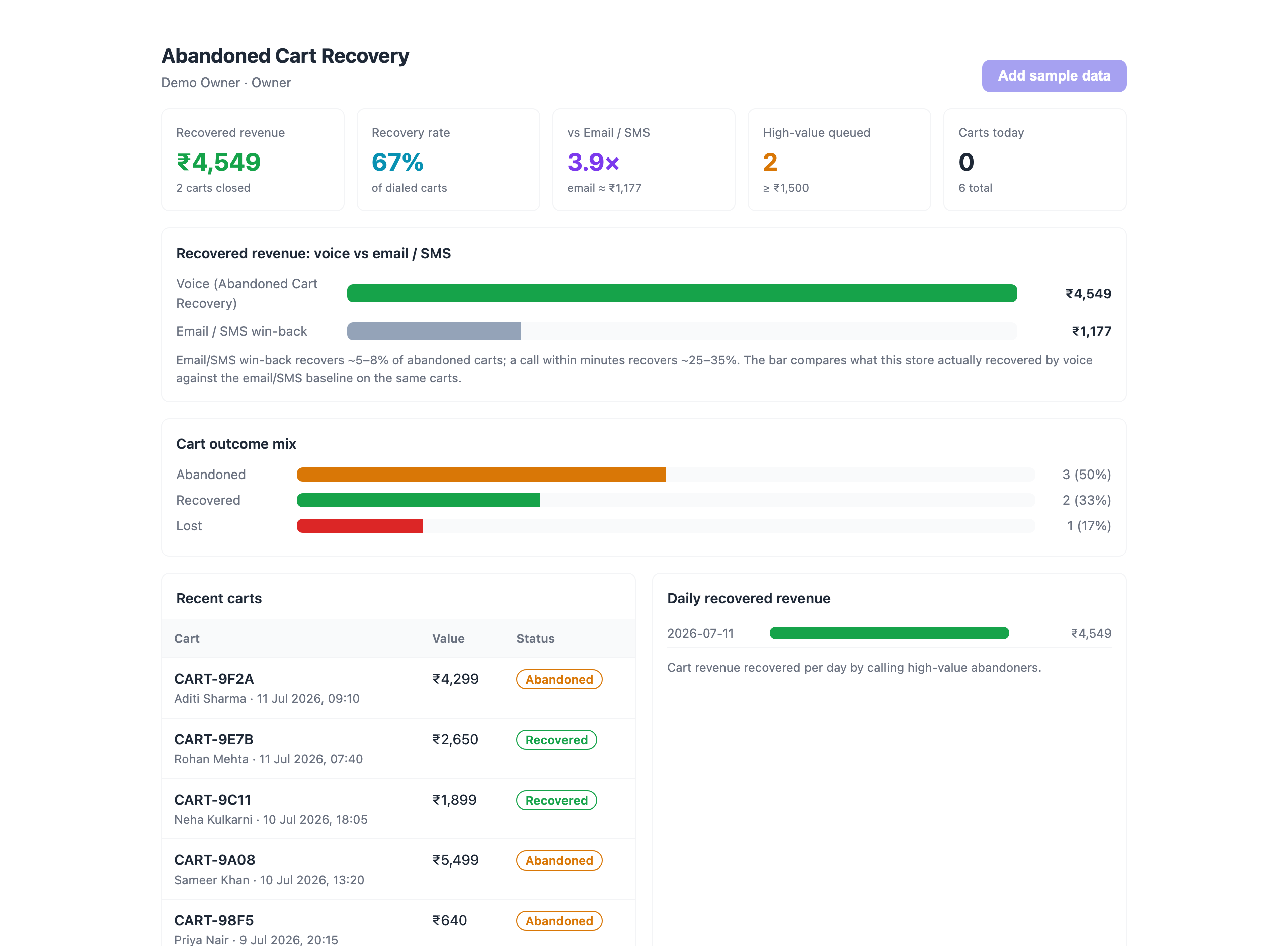Click the ₹1,177 email win-back amount
The image size is (1288, 946).
point(1091,331)
